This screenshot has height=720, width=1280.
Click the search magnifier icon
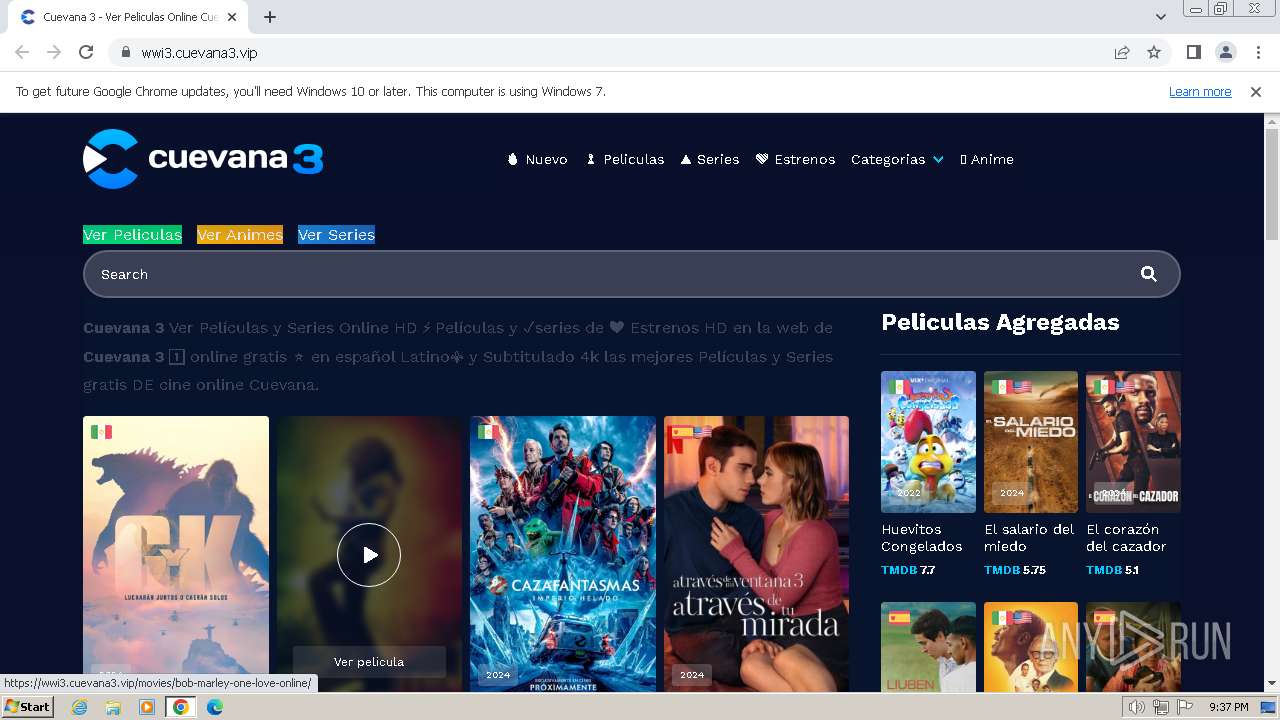(x=1149, y=274)
